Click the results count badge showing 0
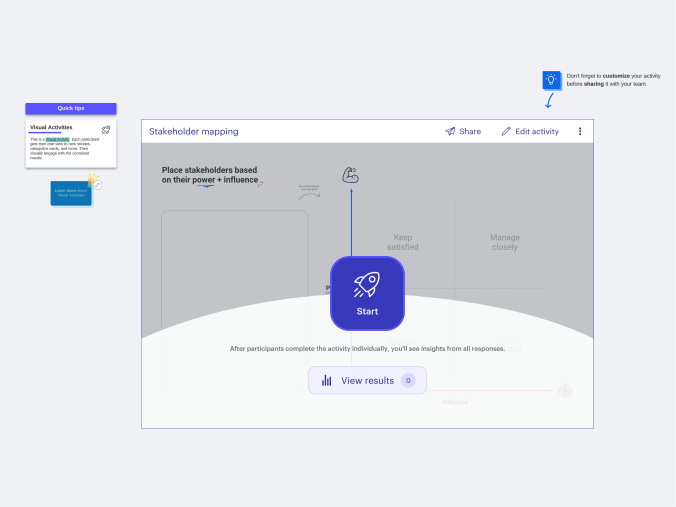Image resolution: width=676 pixels, height=507 pixels. (x=408, y=380)
